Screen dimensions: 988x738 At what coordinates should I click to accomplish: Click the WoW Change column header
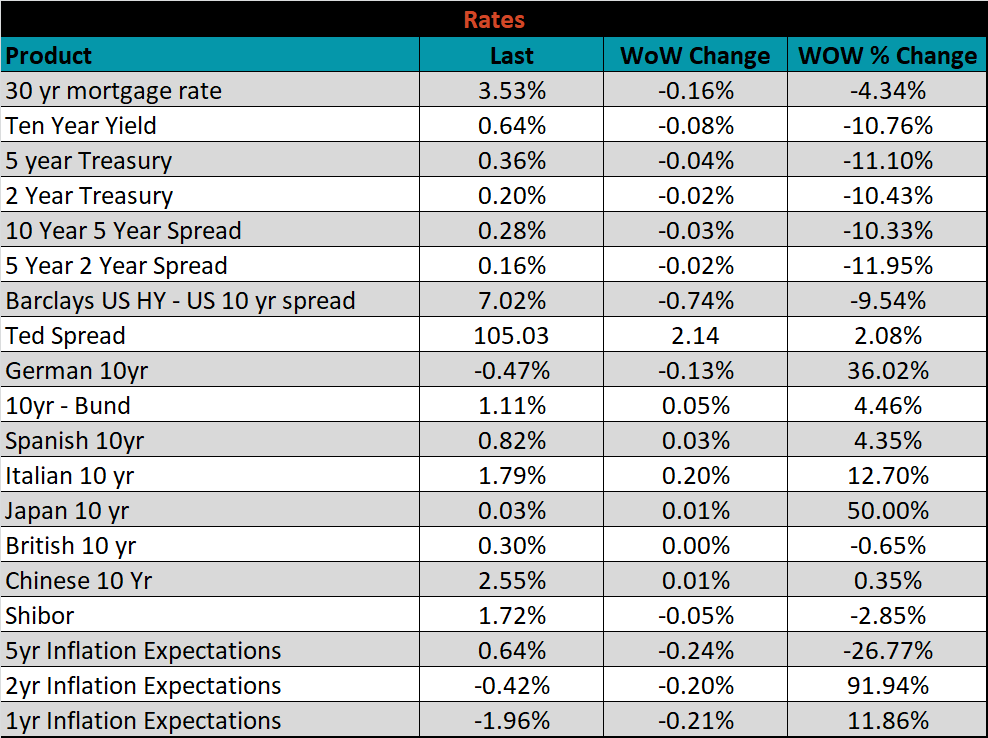click(695, 56)
